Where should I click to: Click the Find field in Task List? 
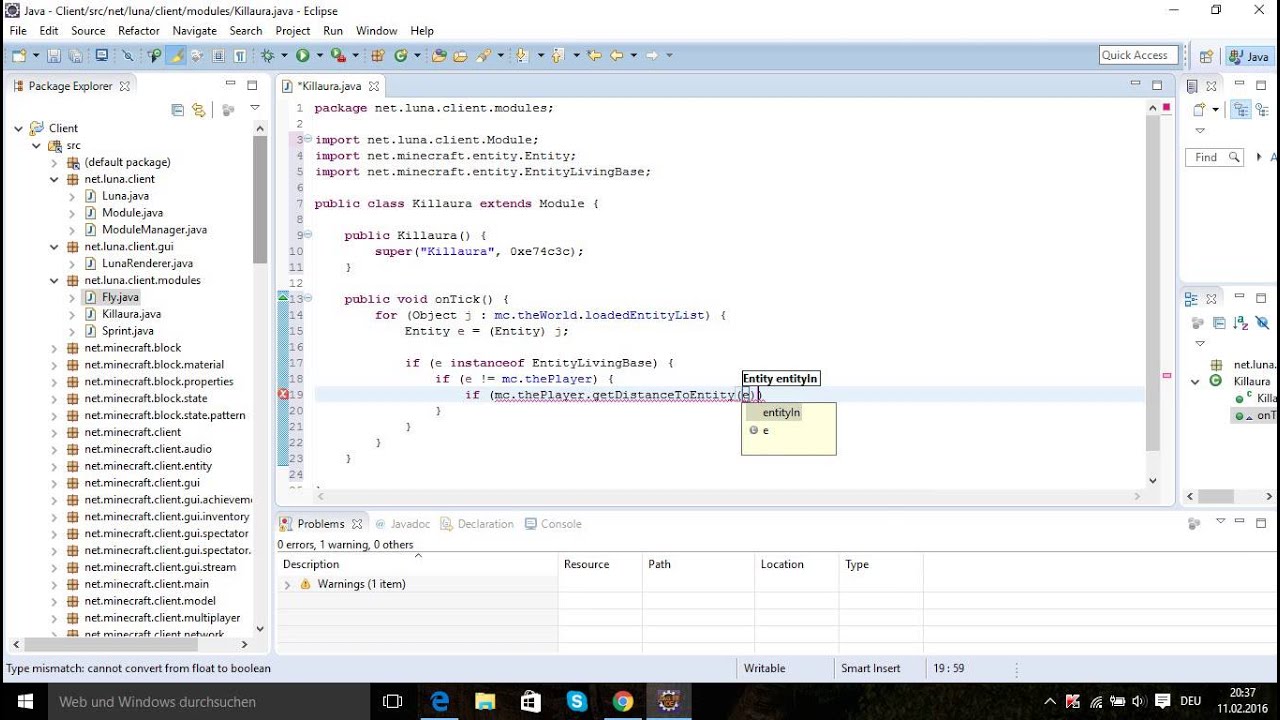(x=1214, y=157)
